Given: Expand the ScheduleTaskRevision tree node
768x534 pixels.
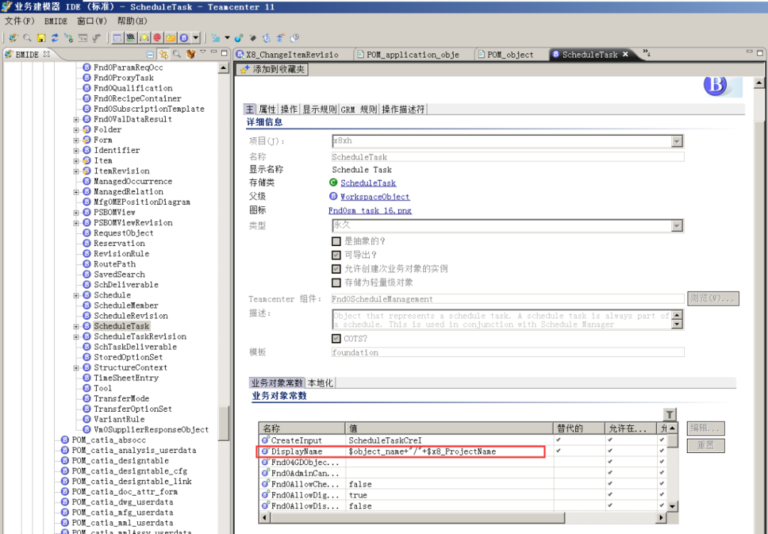Looking at the screenshot, I should pos(76,337).
